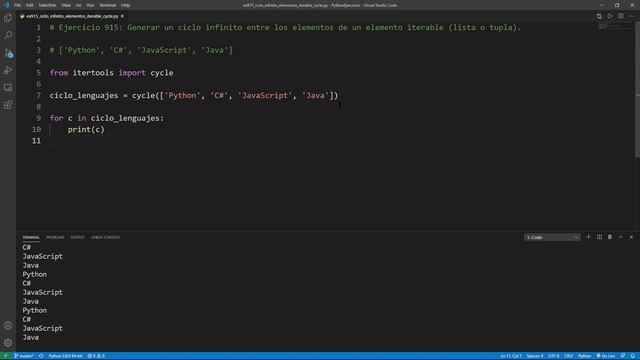Viewport: 640px width, 360px height.
Task: Click the Ln 11, Col 1 indicator
Action: coord(511,356)
